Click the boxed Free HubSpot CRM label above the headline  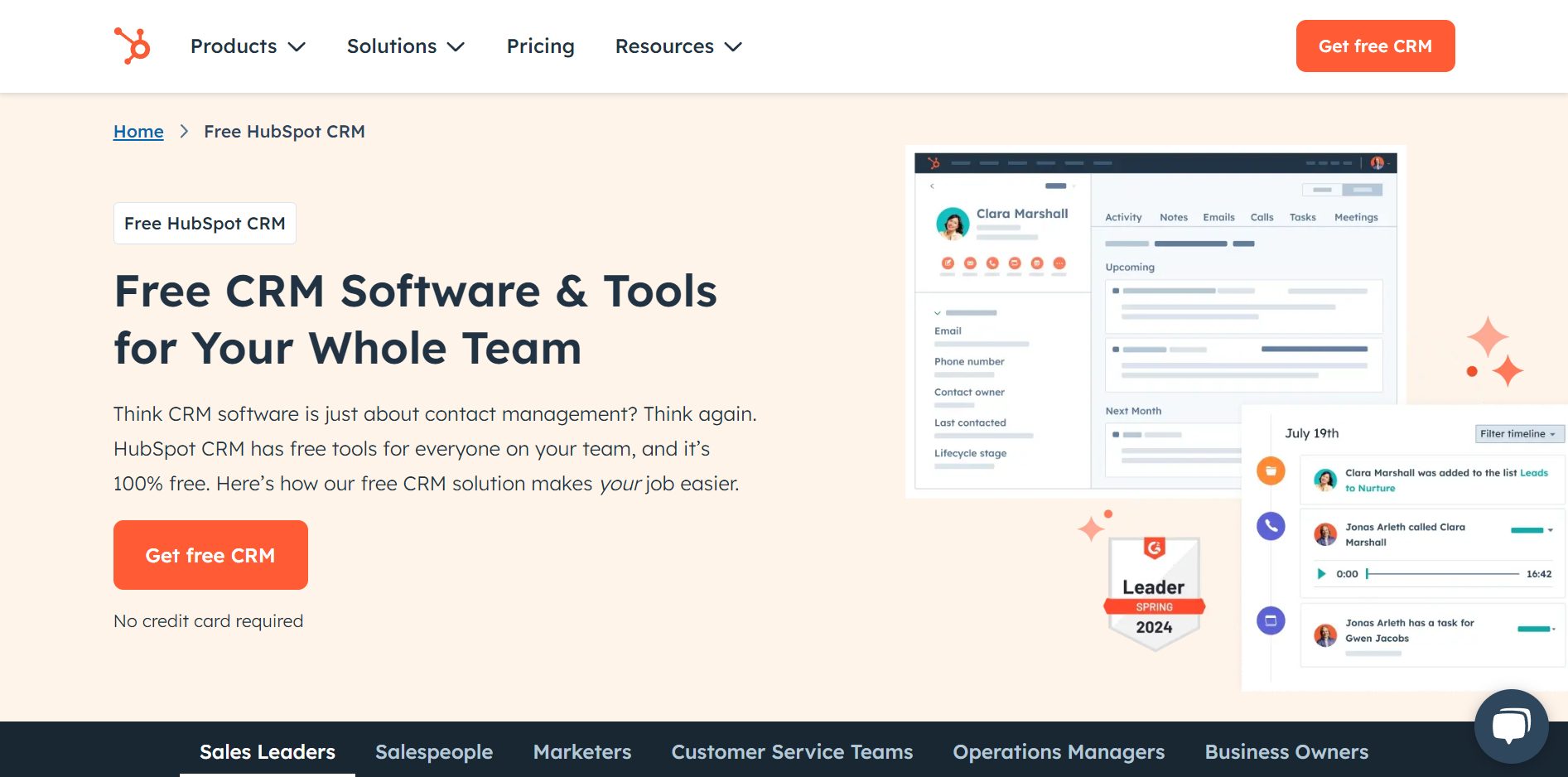coord(205,224)
